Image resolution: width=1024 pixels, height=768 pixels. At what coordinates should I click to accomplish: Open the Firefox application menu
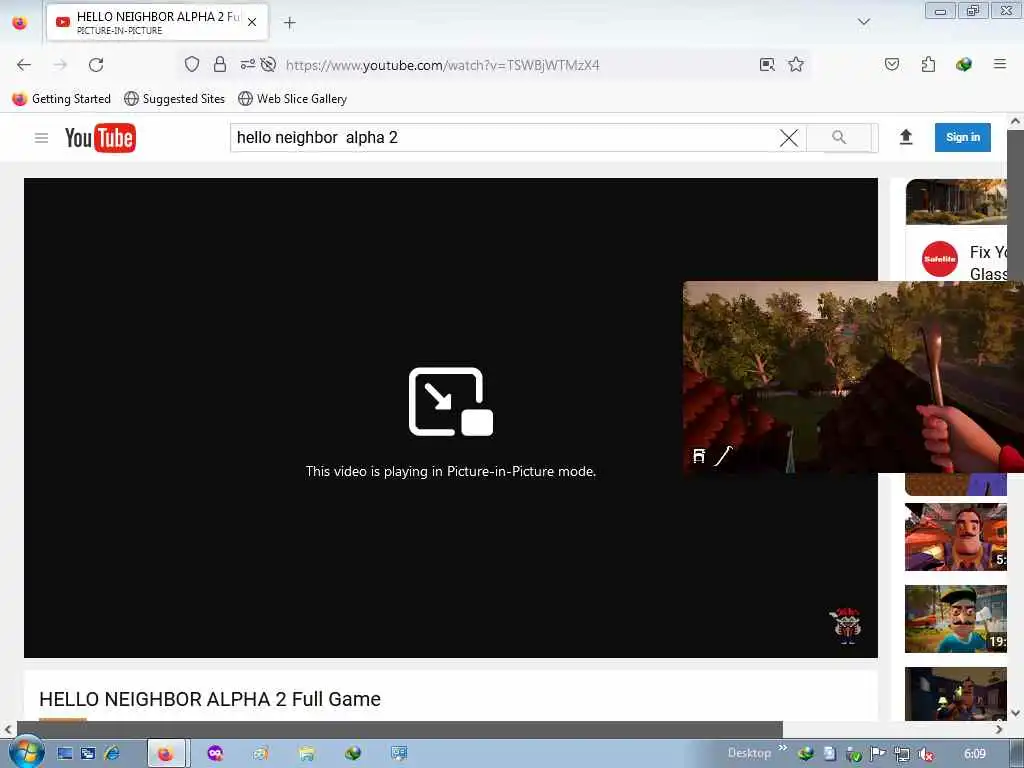coord(999,64)
